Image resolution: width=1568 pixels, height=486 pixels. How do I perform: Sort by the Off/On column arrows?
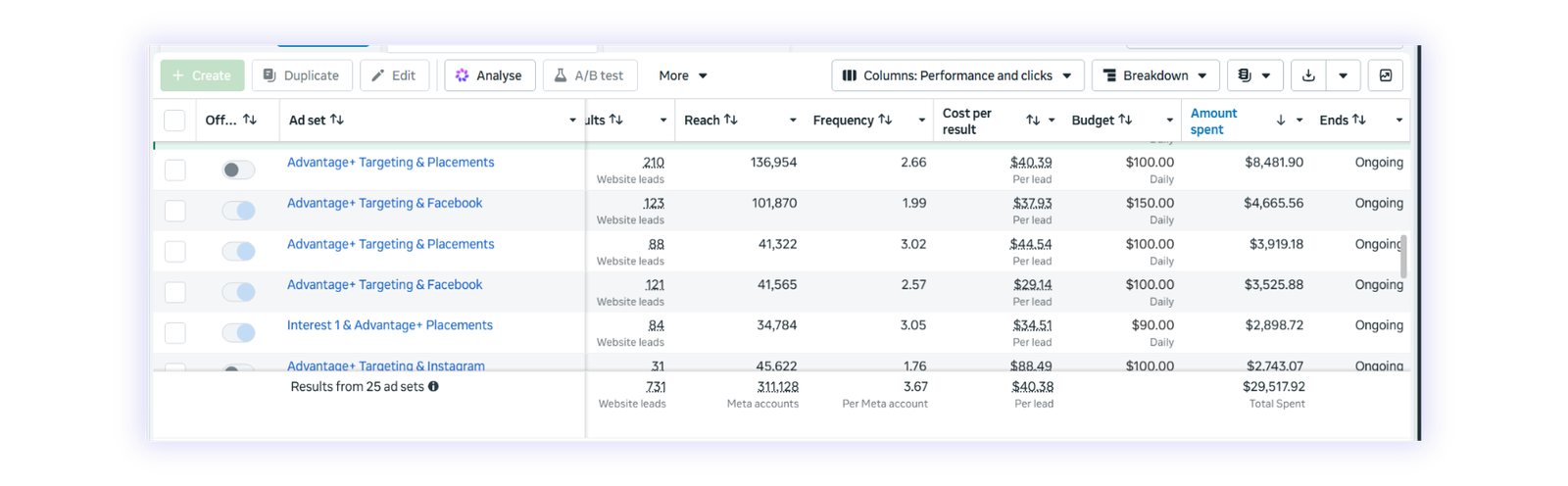point(250,120)
